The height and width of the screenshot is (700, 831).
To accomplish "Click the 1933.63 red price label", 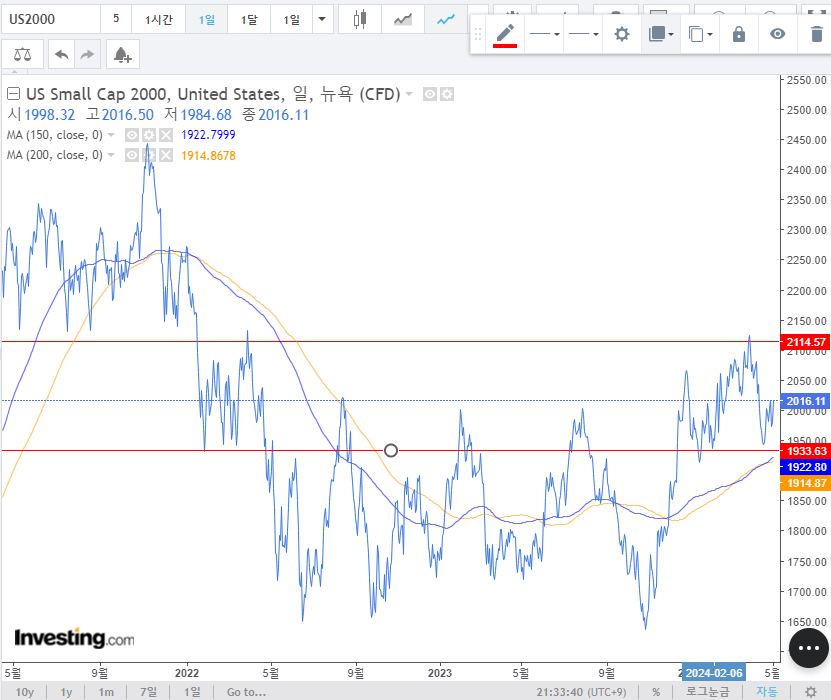I will click(806, 451).
